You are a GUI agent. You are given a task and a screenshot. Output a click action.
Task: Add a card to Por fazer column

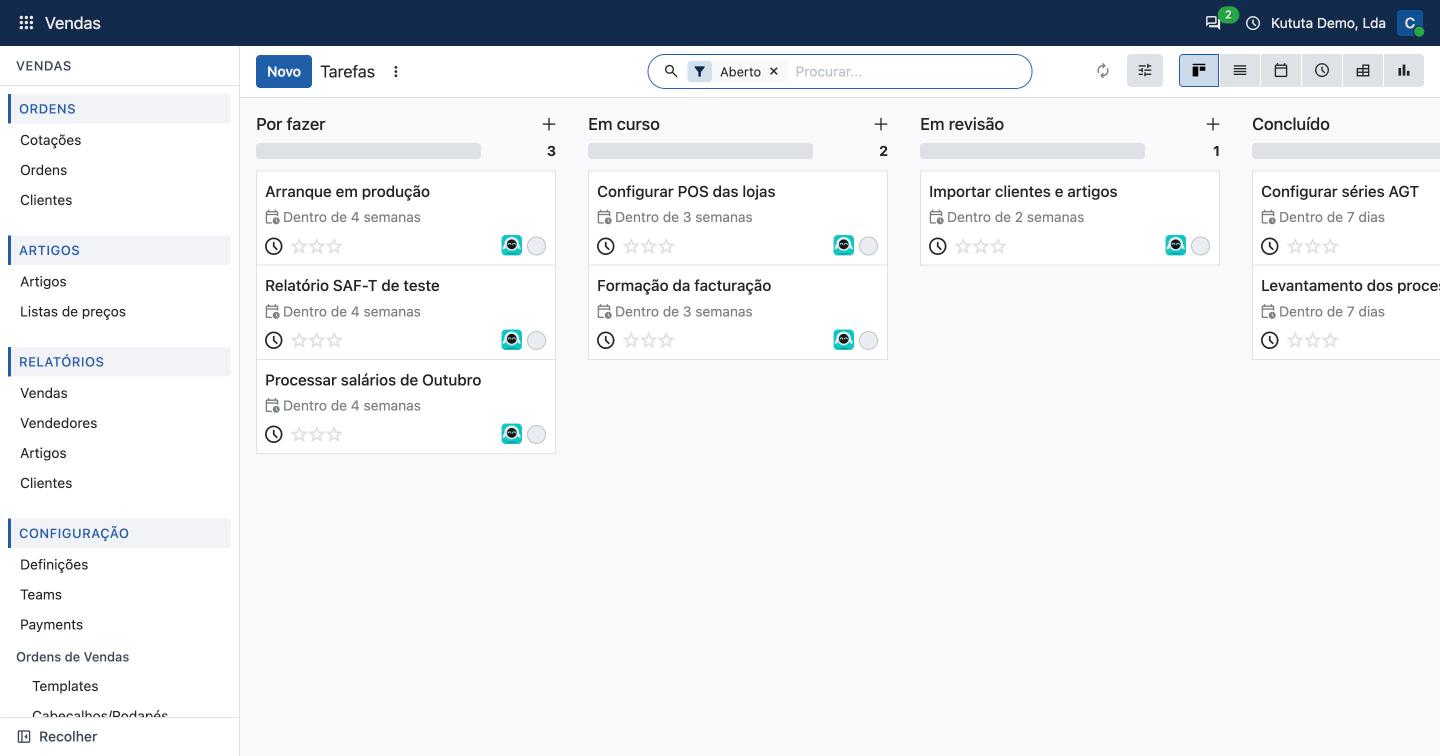pos(549,124)
